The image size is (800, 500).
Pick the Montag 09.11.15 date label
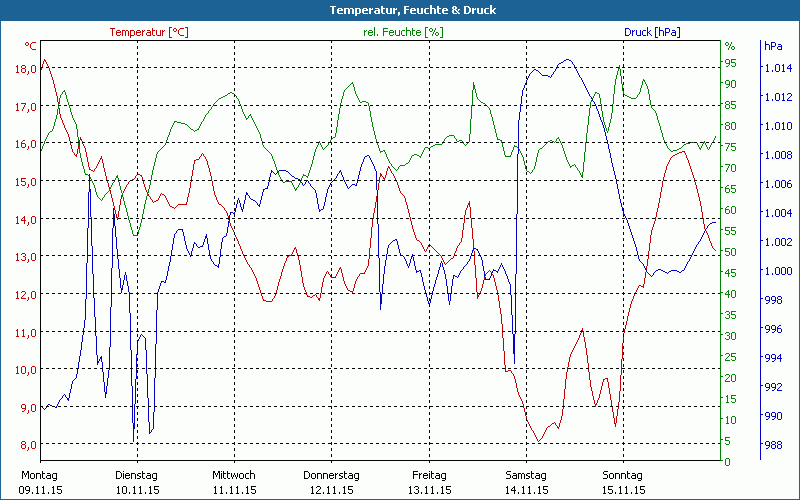point(40,482)
